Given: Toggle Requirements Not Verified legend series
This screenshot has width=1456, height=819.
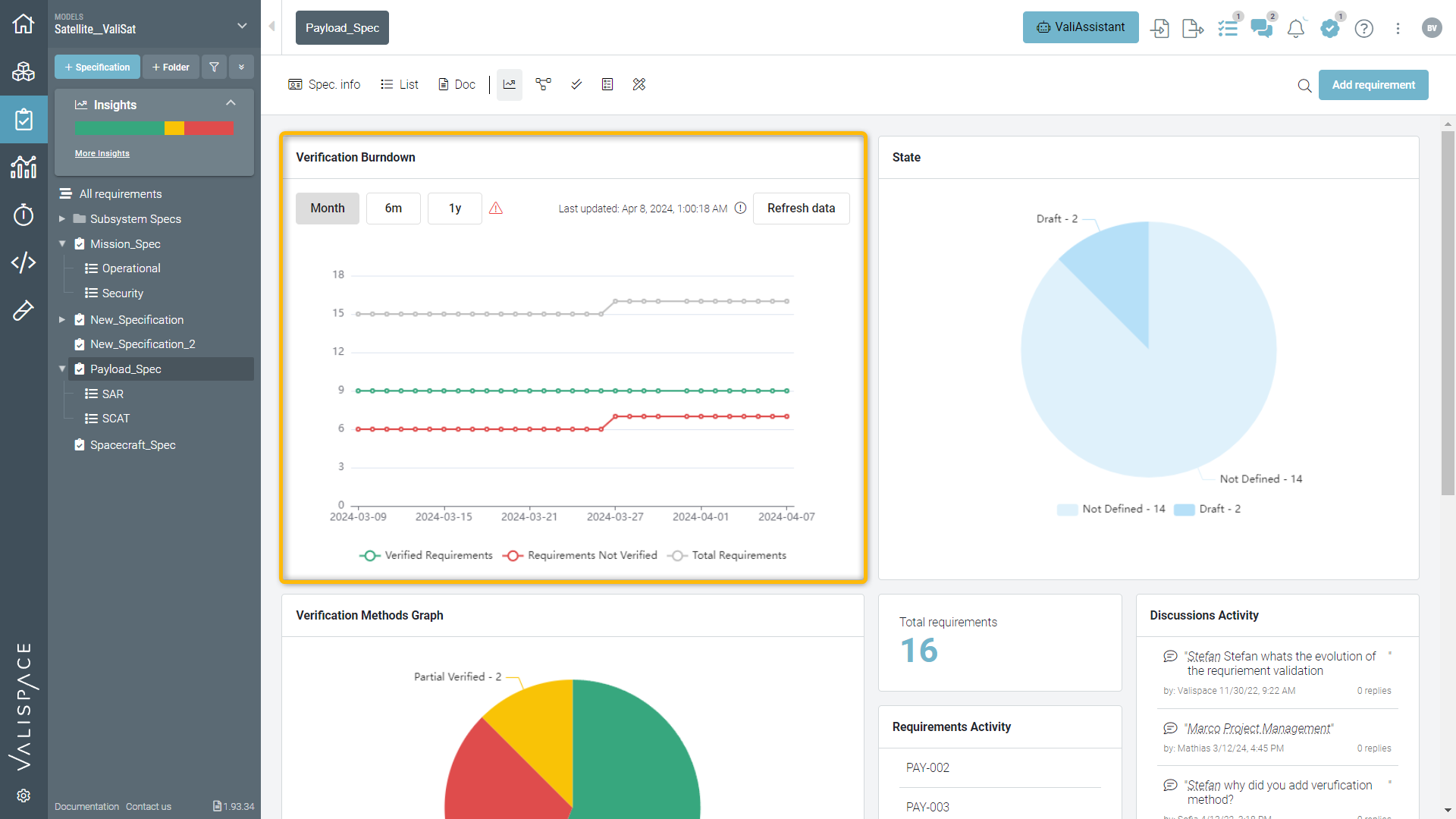Looking at the screenshot, I should (x=580, y=555).
